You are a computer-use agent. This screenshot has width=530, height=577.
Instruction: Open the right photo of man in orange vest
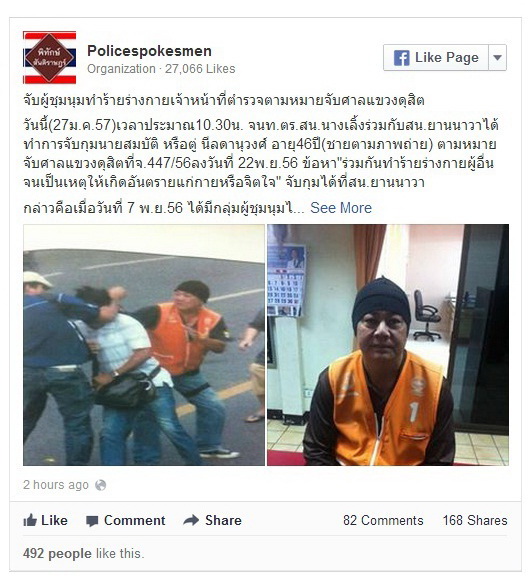[388, 345]
